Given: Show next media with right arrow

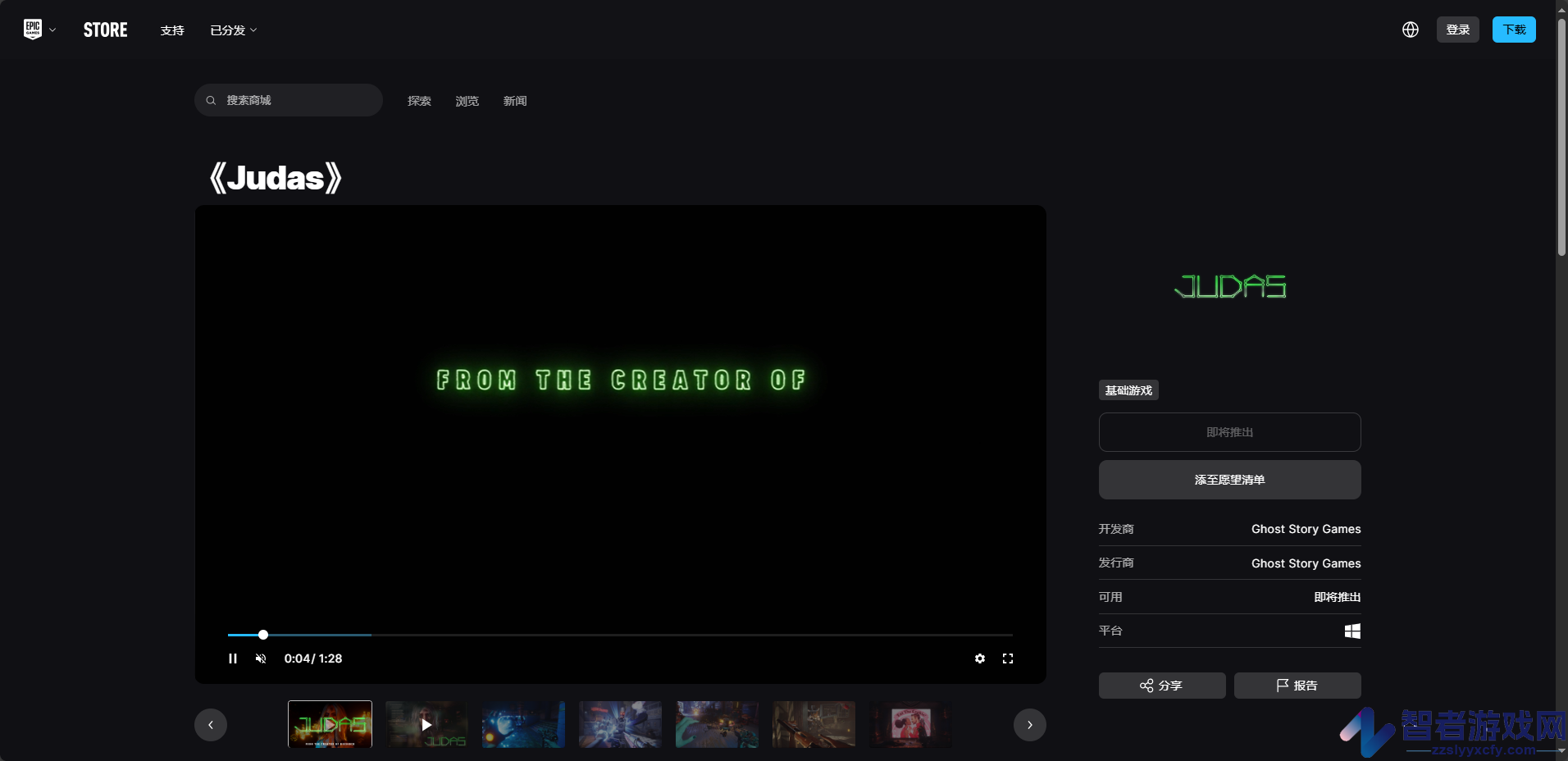Looking at the screenshot, I should [1030, 725].
